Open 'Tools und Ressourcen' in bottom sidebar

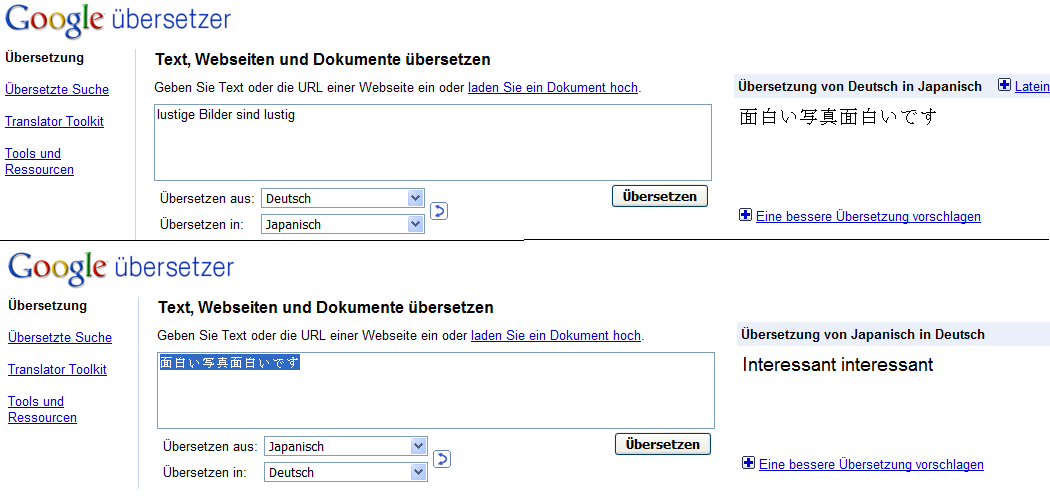[43, 410]
